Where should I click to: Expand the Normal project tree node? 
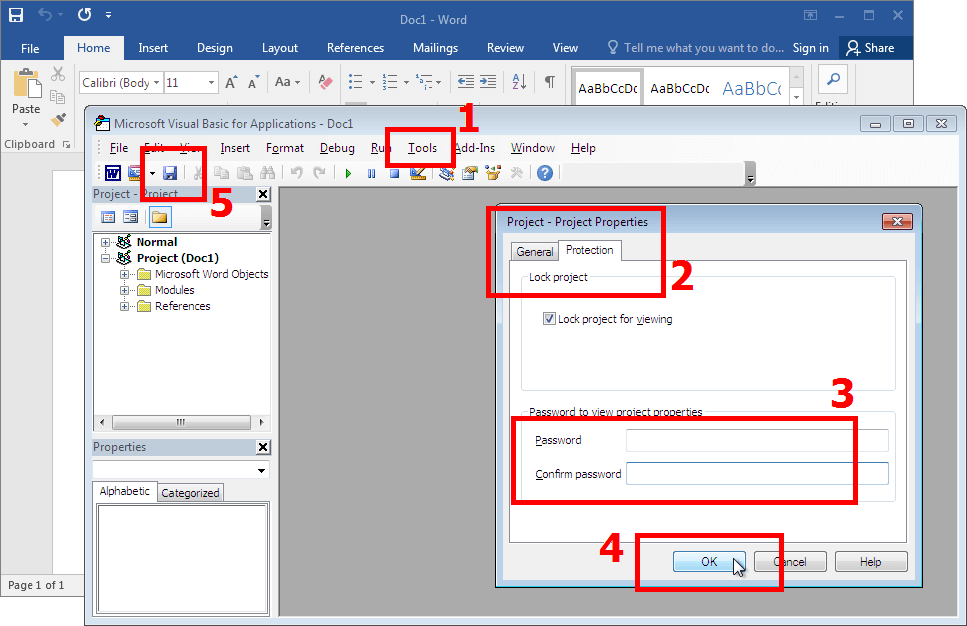[106, 242]
